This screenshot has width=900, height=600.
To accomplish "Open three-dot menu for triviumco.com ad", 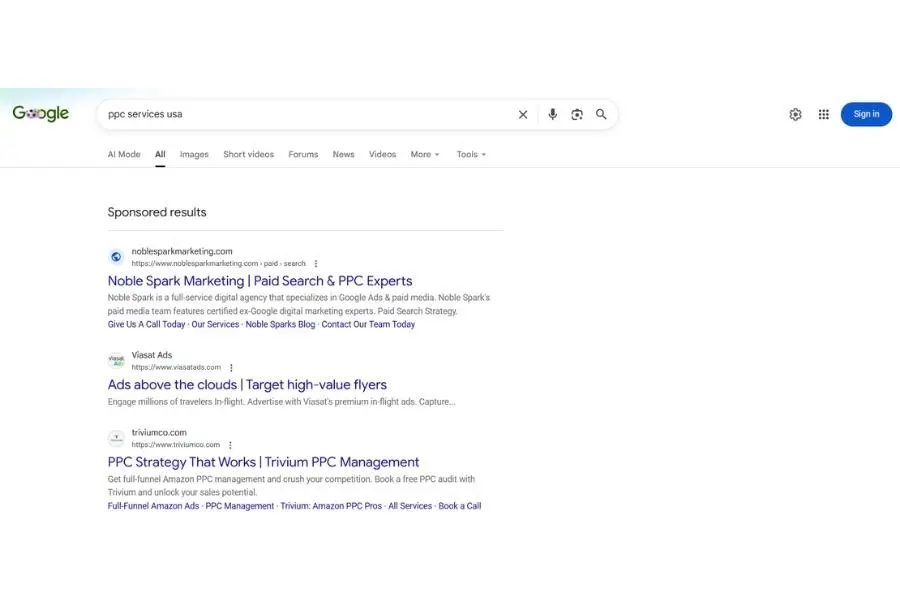I will coord(230,445).
